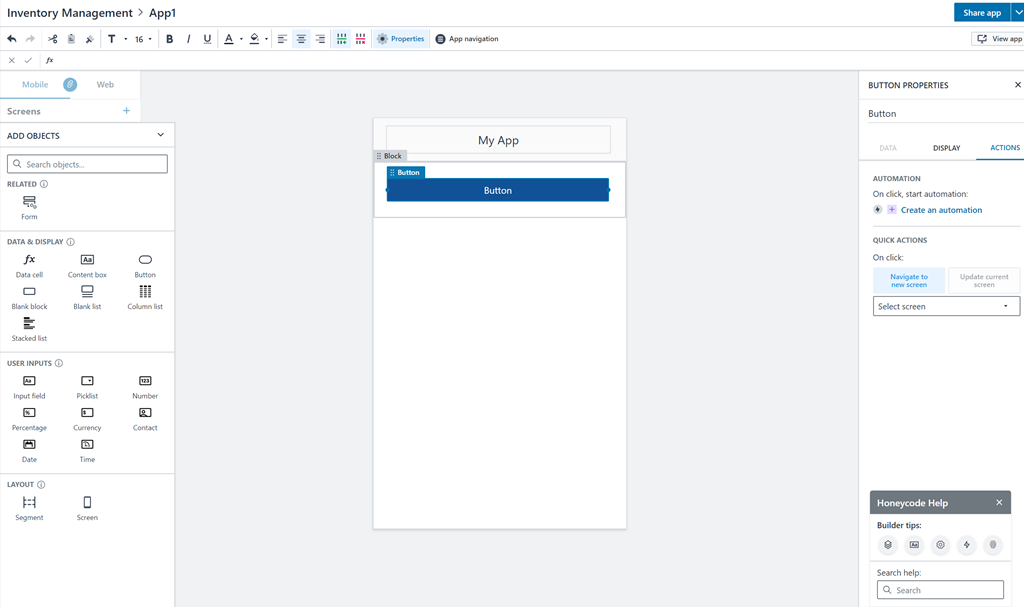The image size is (1024, 607).
Task: Switch to the Web tab
Action: 105,85
